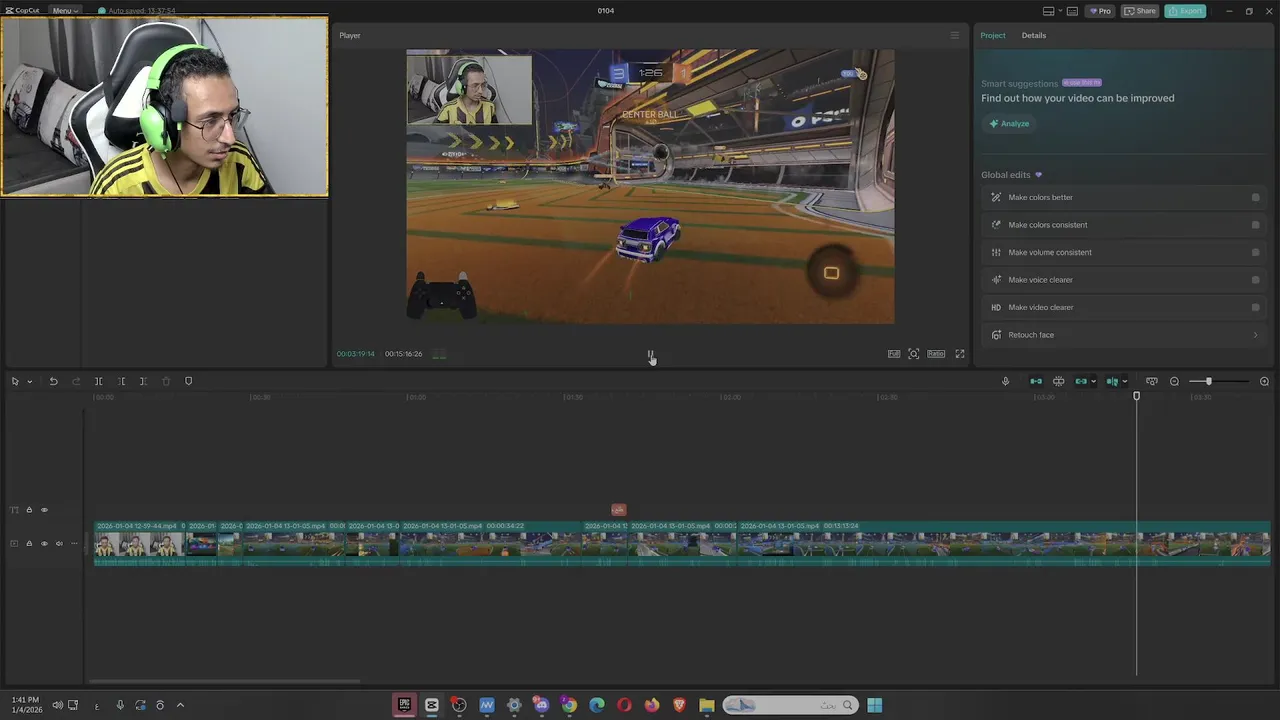Switch to the Details tab
Image resolution: width=1280 pixels, height=720 pixels.
[x=1034, y=35]
